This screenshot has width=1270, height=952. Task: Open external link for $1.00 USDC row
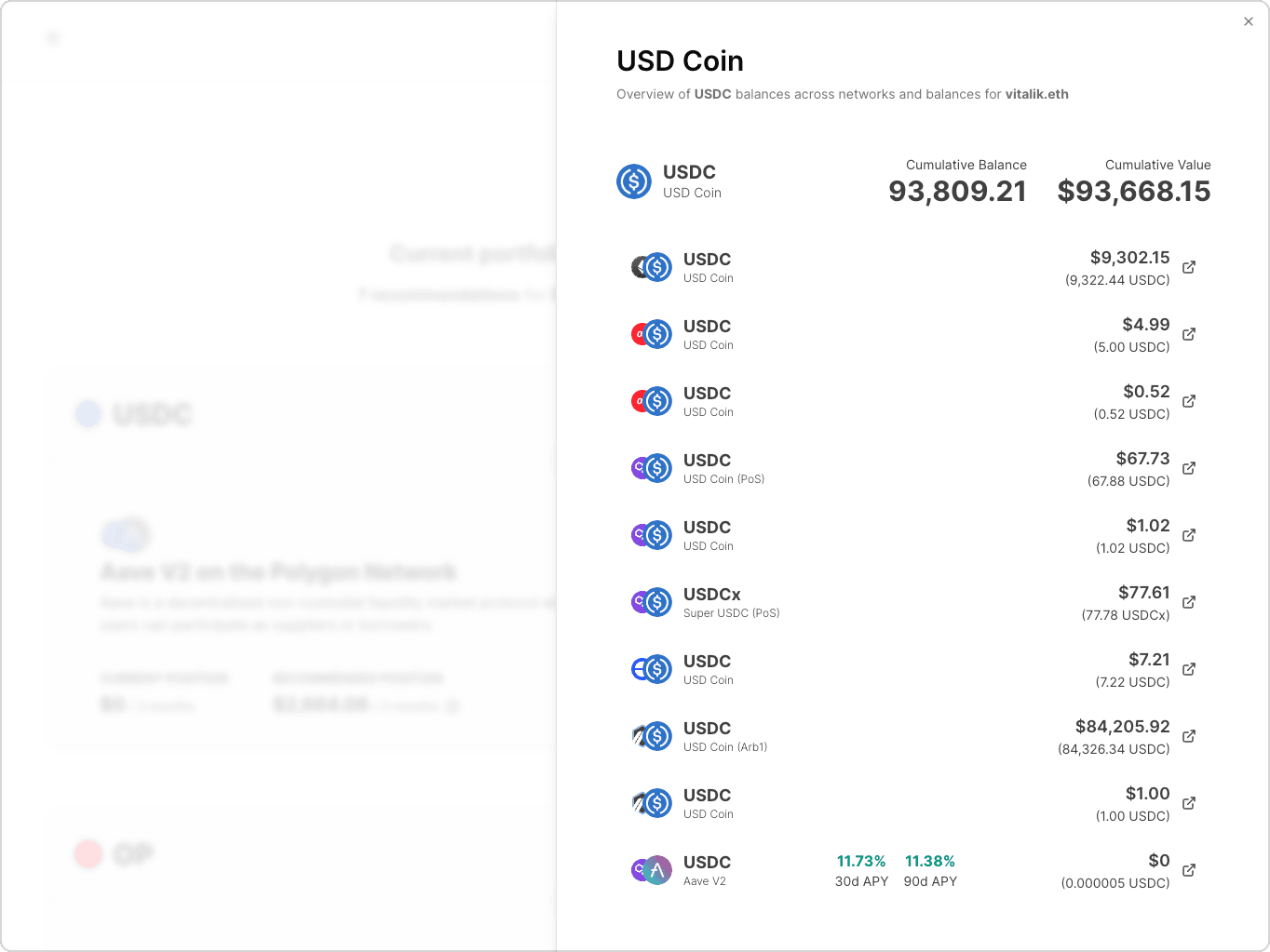pos(1189,803)
